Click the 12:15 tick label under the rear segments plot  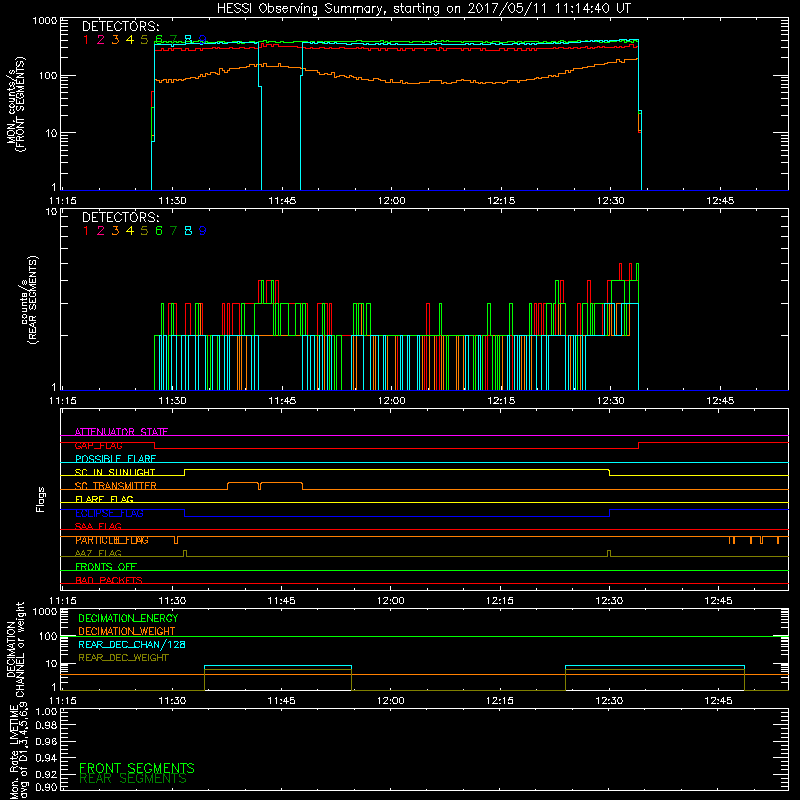pyautogui.click(x=501, y=401)
